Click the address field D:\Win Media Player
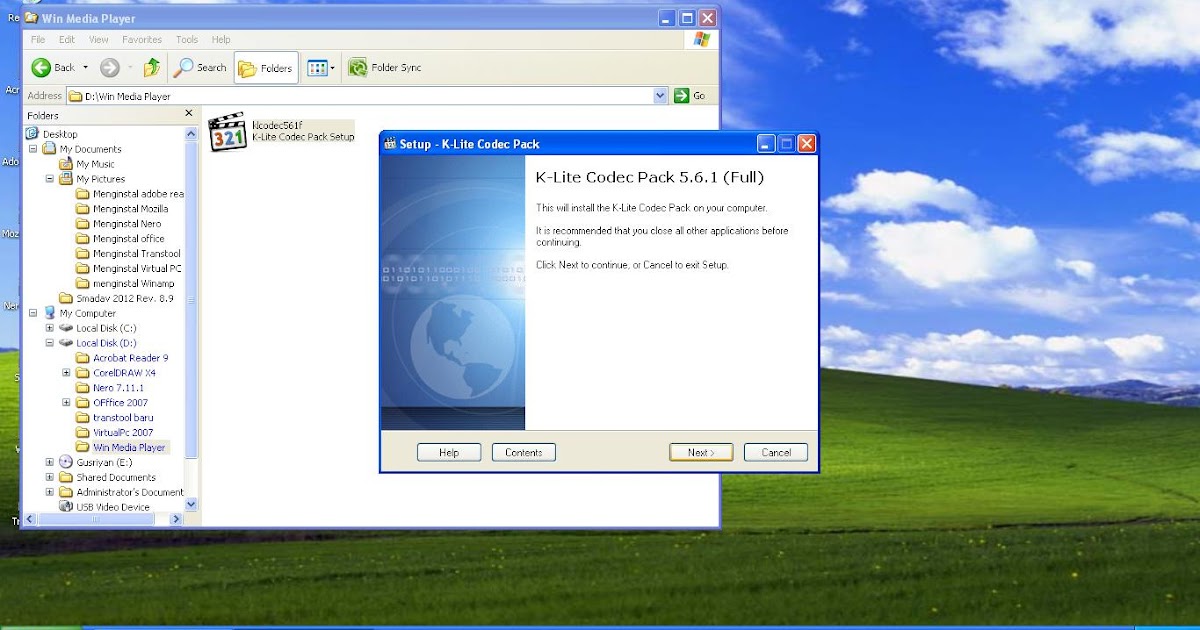1200x630 pixels. pyautogui.click(x=367, y=96)
